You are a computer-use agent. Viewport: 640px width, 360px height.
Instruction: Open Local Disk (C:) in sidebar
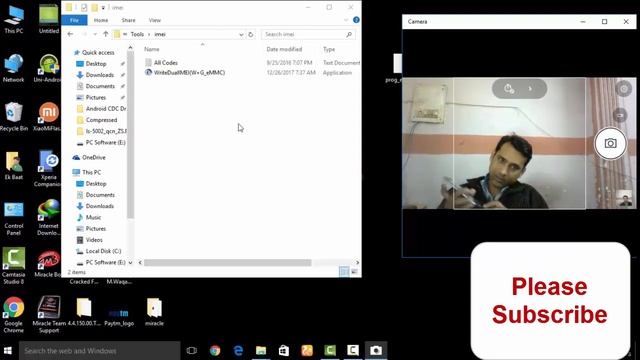103,251
